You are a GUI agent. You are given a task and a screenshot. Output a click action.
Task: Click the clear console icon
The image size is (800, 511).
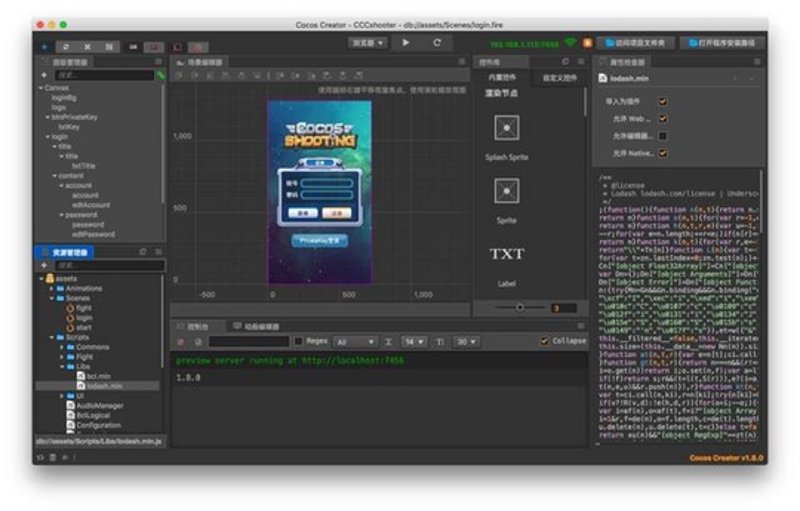click(180, 342)
